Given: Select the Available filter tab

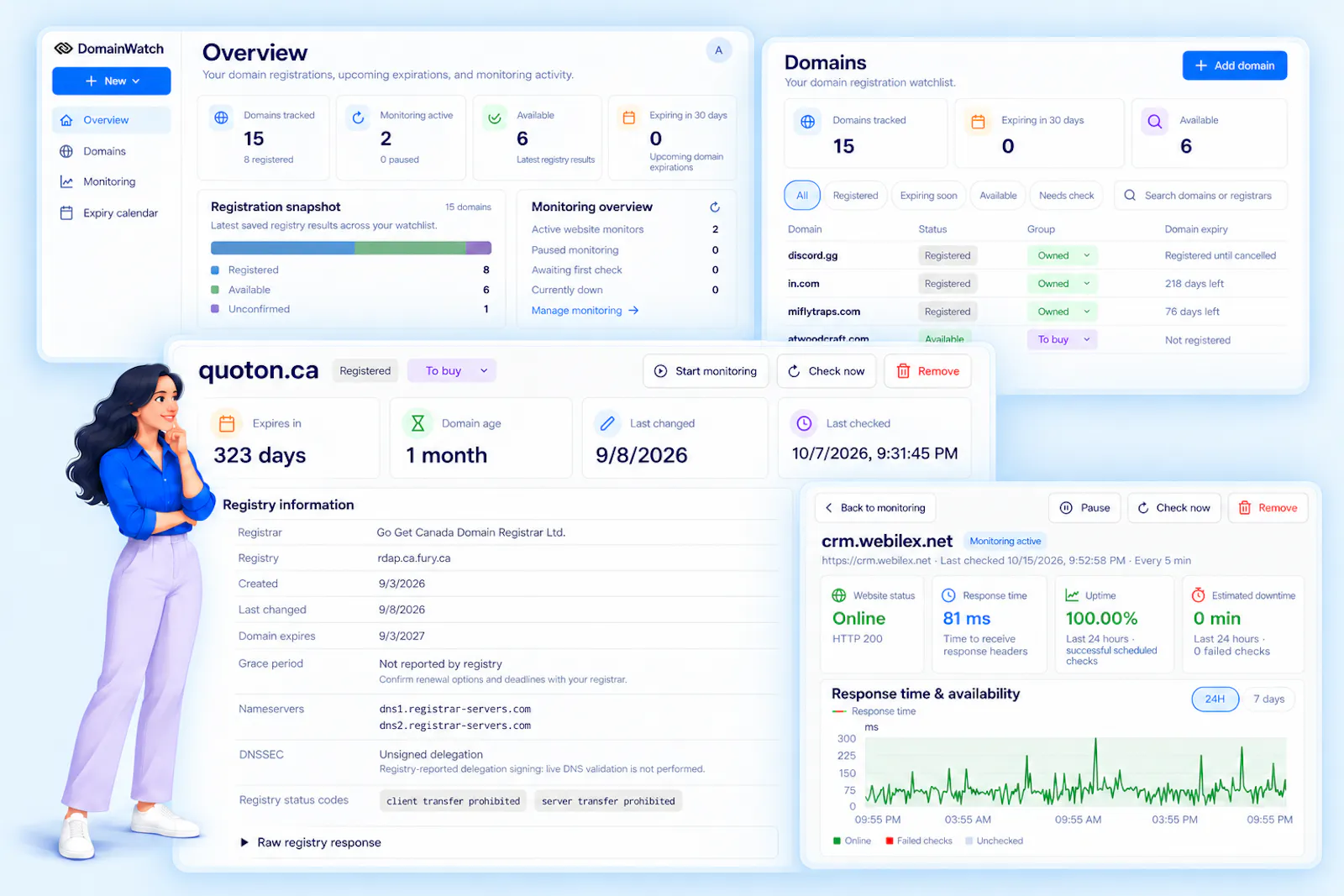Looking at the screenshot, I should coord(998,196).
